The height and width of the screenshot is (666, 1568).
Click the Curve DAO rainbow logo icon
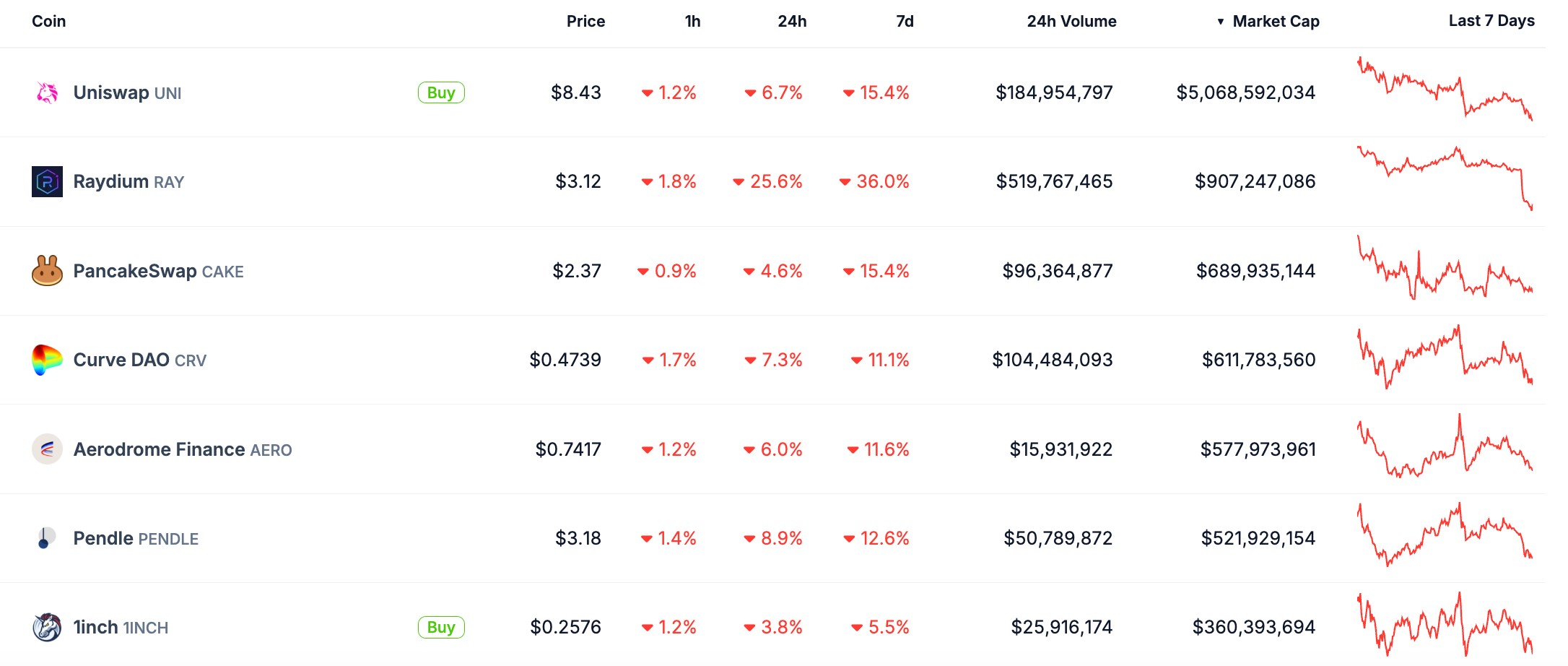(x=47, y=360)
